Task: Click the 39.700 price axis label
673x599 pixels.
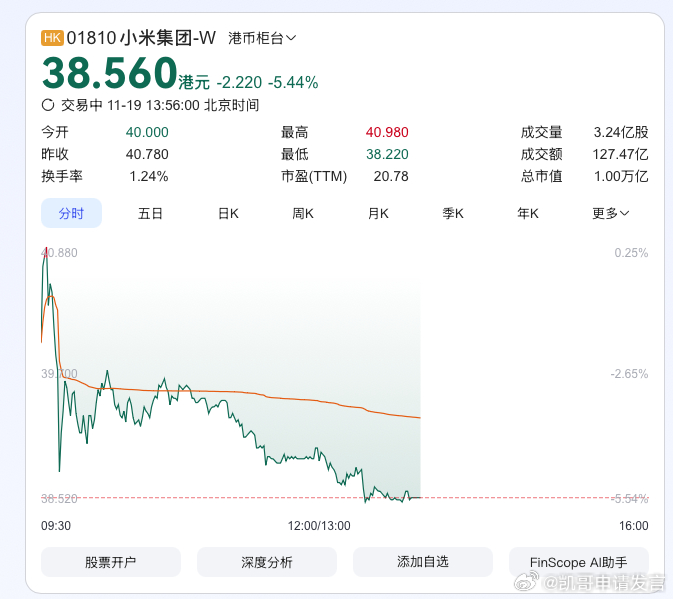Action: click(x=59, y=374)
